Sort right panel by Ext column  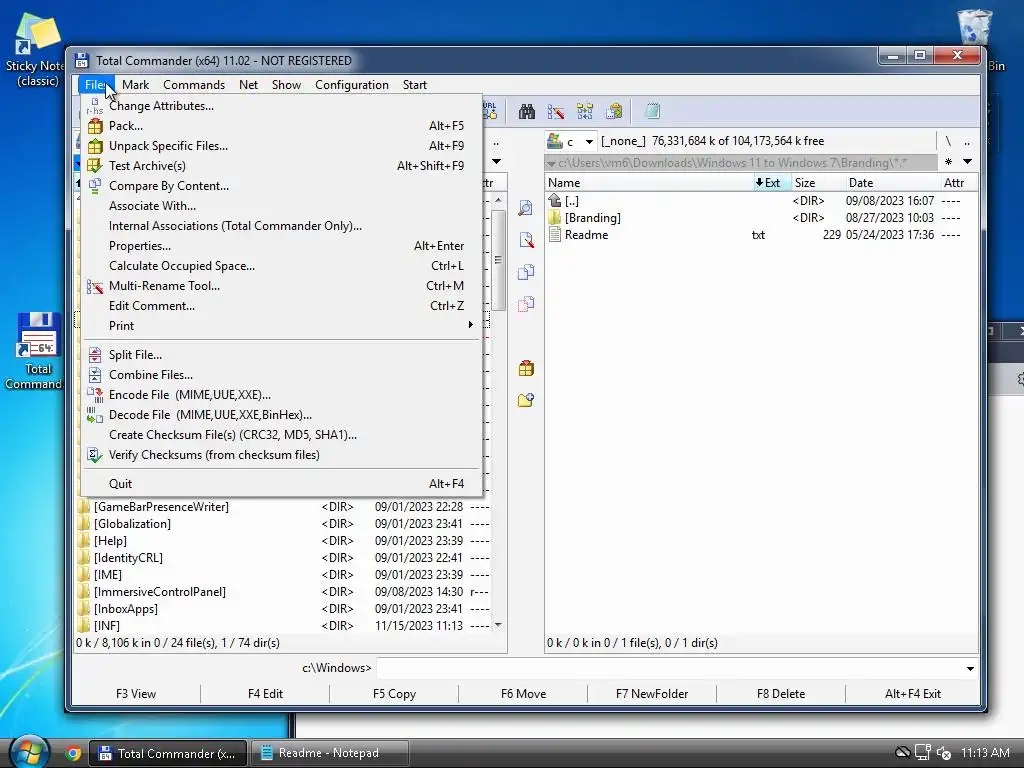tap(771, 183)
